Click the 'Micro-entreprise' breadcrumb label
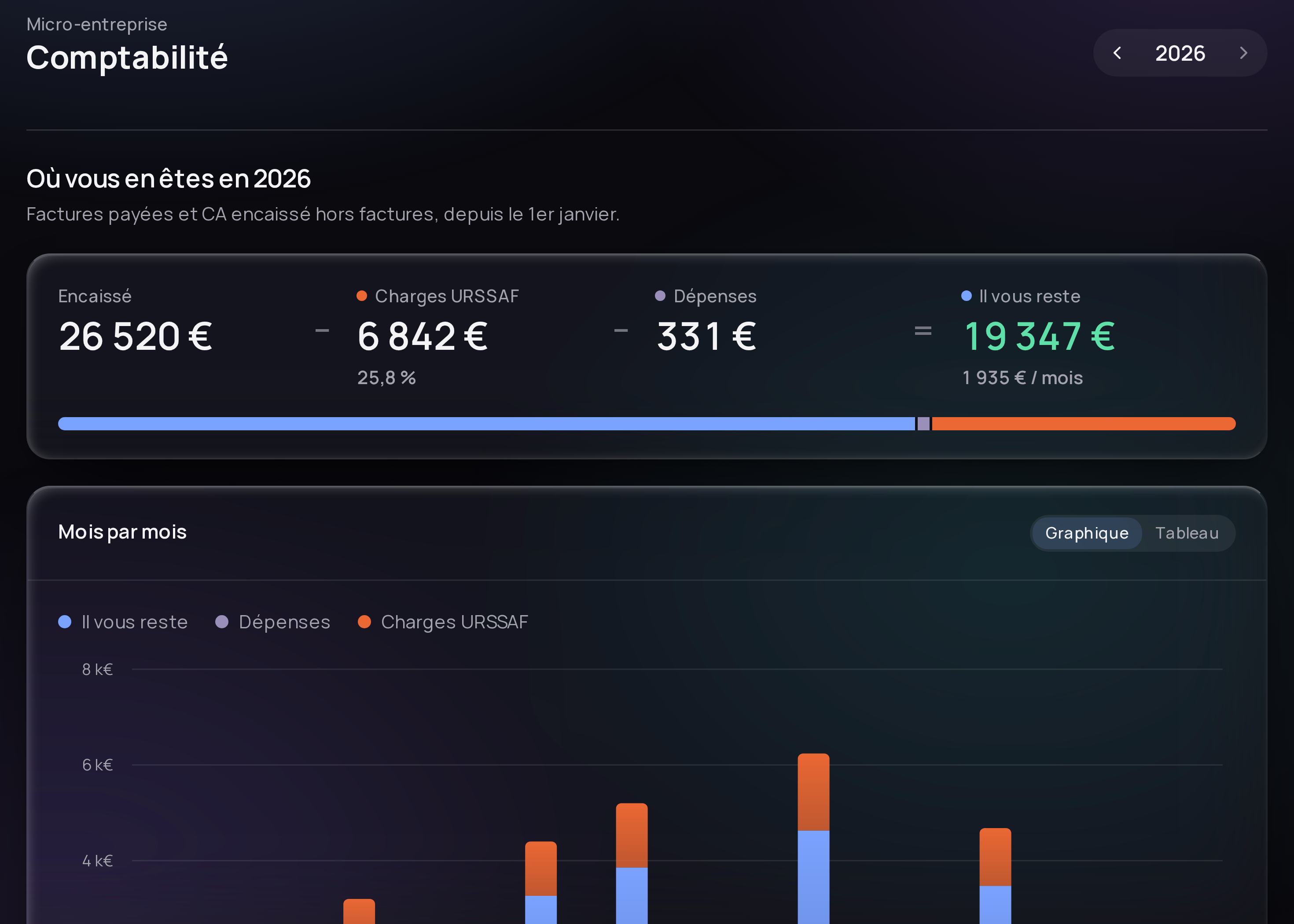 coord(97,25)
